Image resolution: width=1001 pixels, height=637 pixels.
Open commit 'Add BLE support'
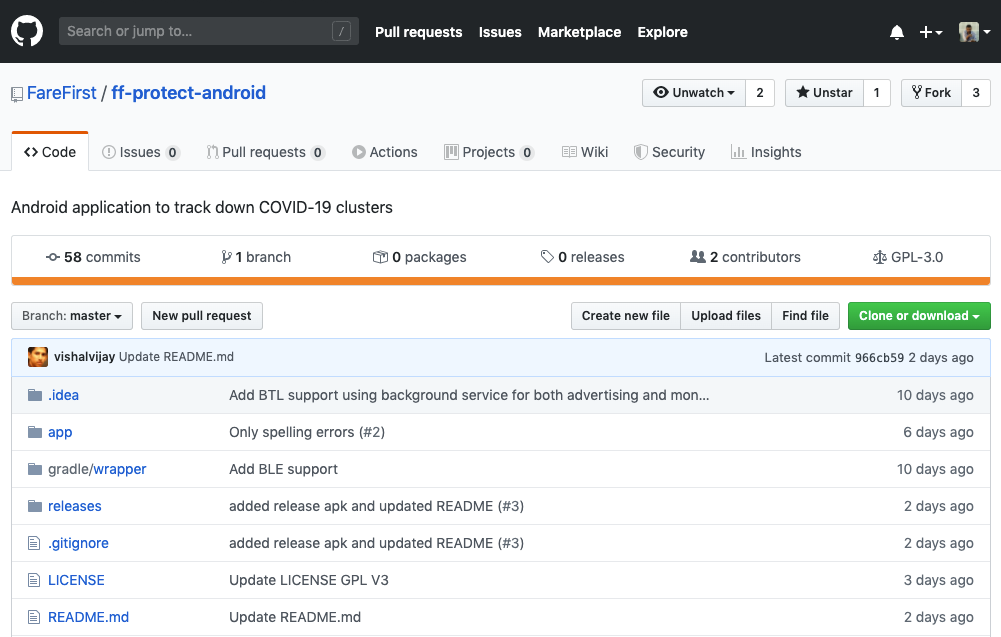point(283,469)
